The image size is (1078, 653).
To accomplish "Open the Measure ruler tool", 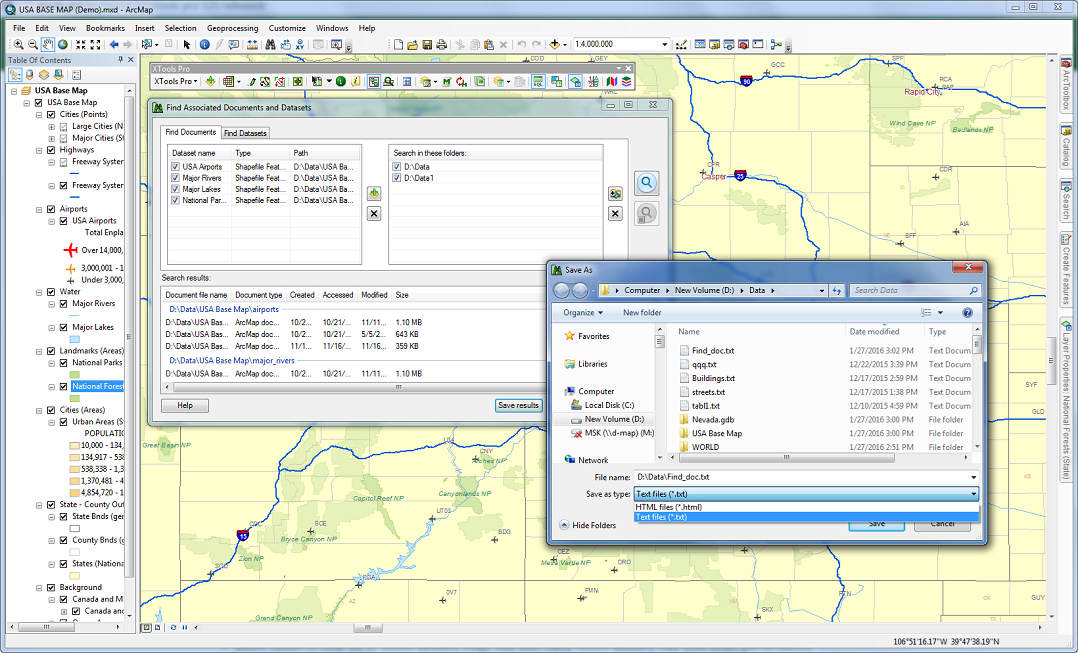I will (252, 45).
